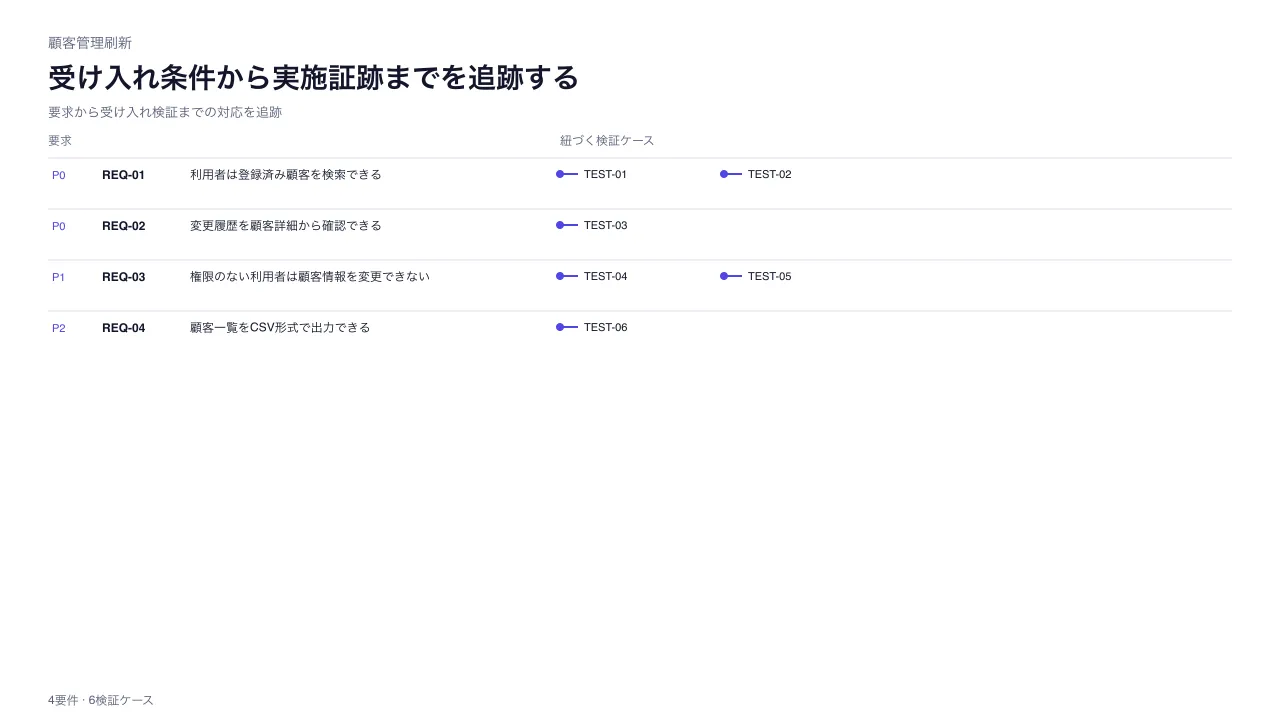1280x720 pixels.
Task: Select the TEST-02 test case label
Action: (769, 174)
